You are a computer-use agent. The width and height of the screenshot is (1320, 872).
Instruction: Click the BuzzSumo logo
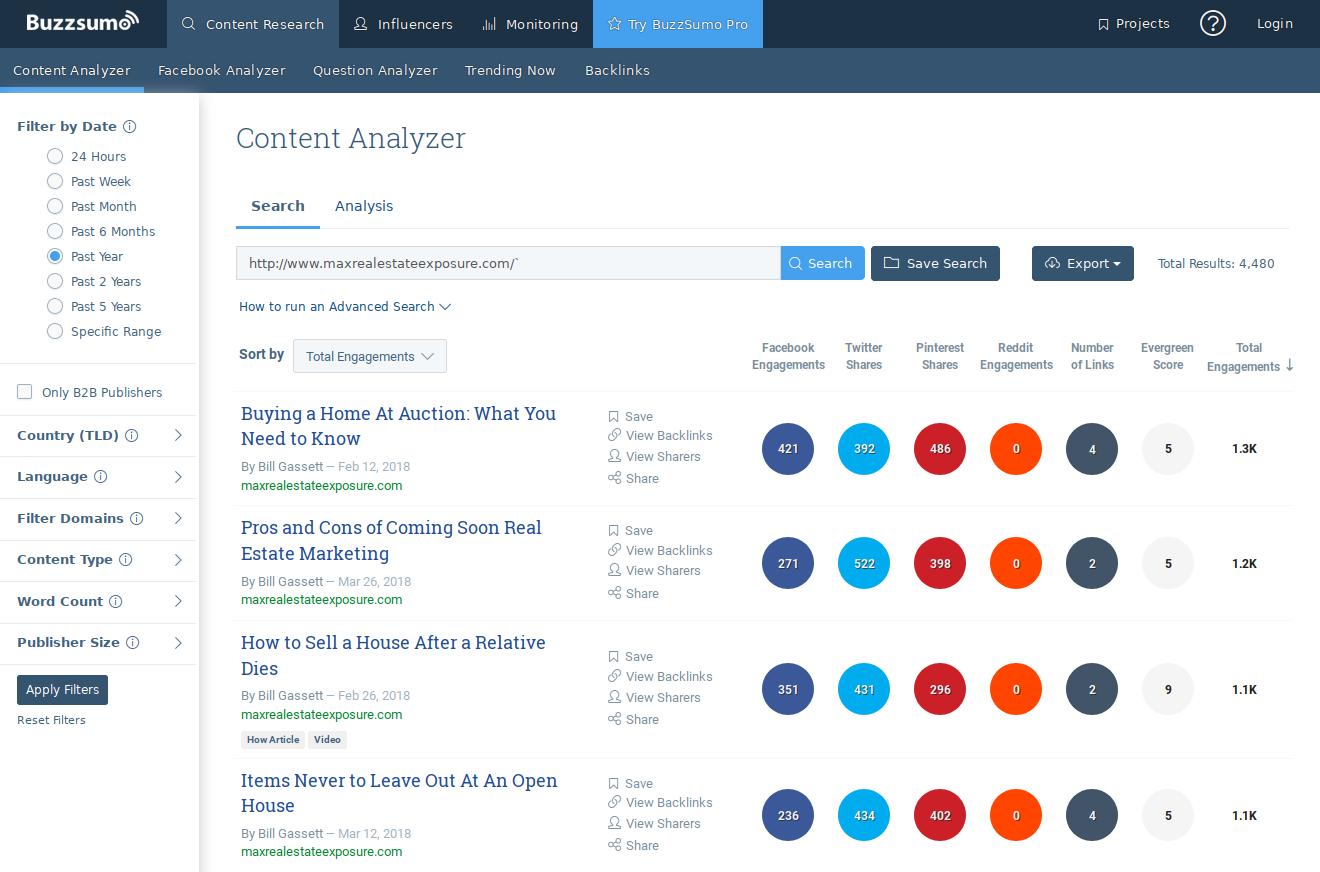tap(82, 22)
